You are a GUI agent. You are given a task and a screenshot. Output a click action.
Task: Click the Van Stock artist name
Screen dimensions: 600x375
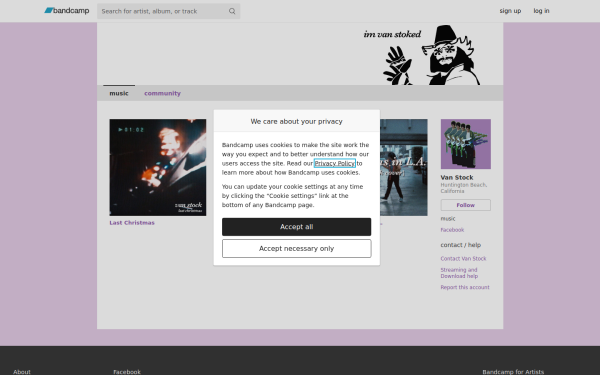[x=457, y=178]
